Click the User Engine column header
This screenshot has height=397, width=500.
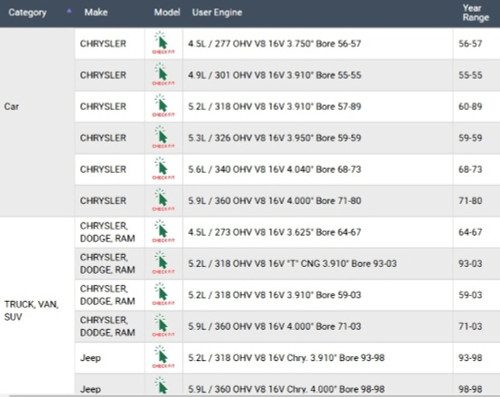(217, 12)
